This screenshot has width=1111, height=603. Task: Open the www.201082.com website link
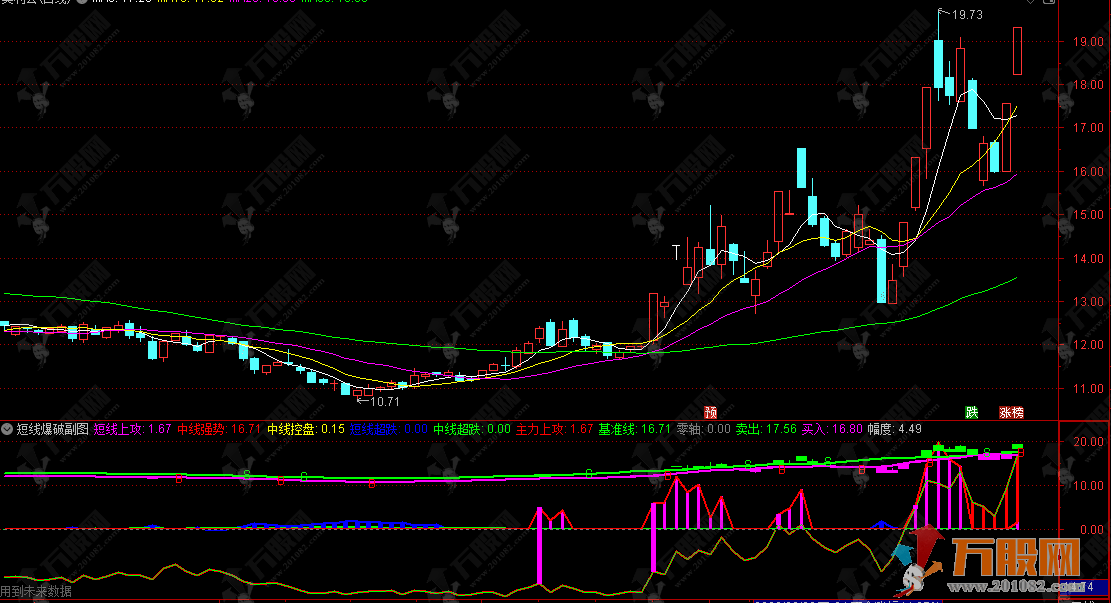click(x=1009, y=585)
